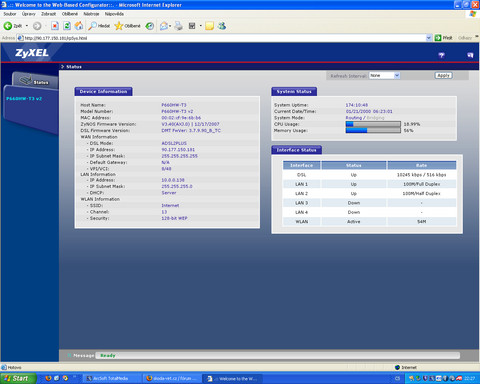Click the page icon beside the address URL
480x384 pixels.
(x=20, y=38)
